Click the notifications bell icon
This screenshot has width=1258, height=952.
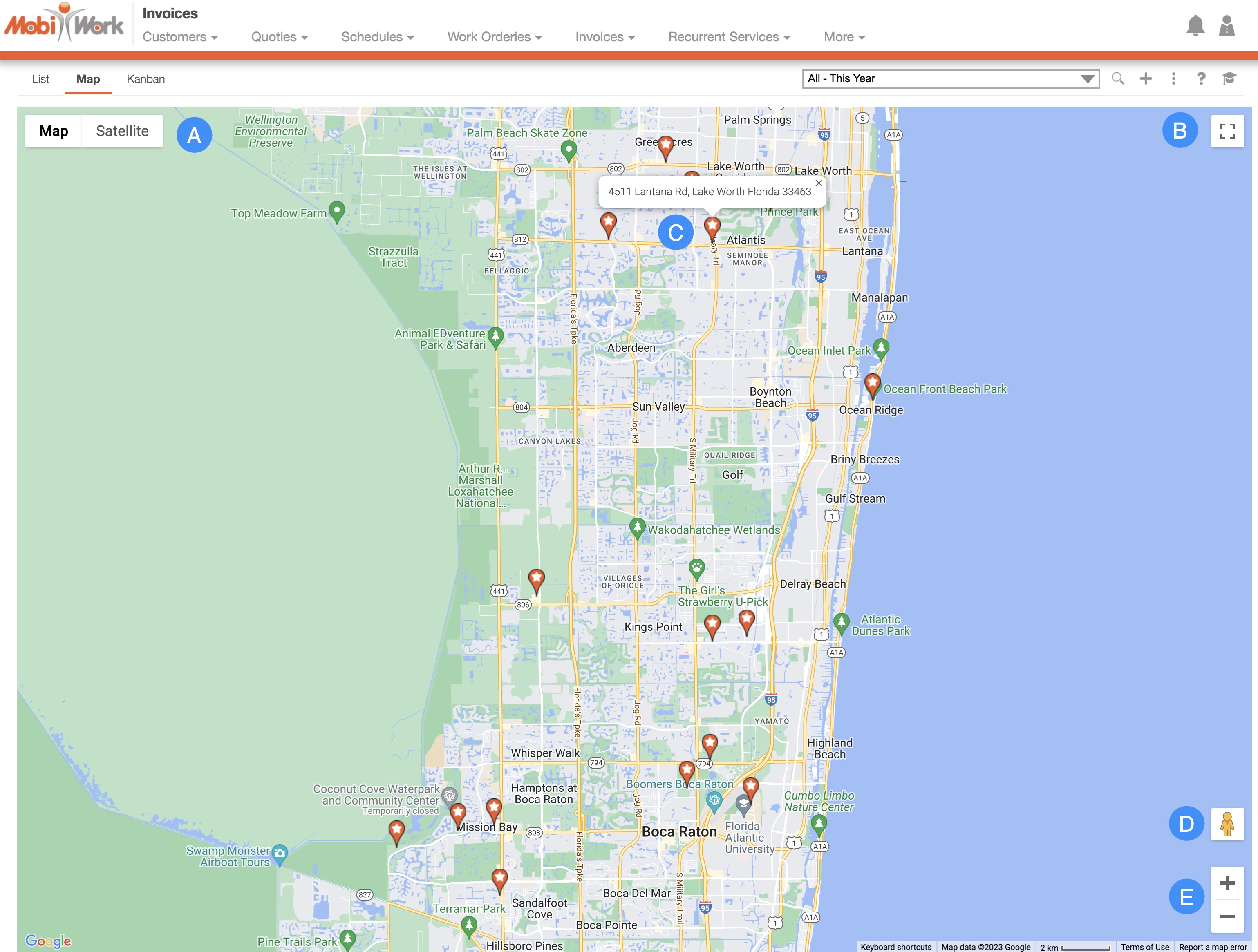click(1195, 26)
